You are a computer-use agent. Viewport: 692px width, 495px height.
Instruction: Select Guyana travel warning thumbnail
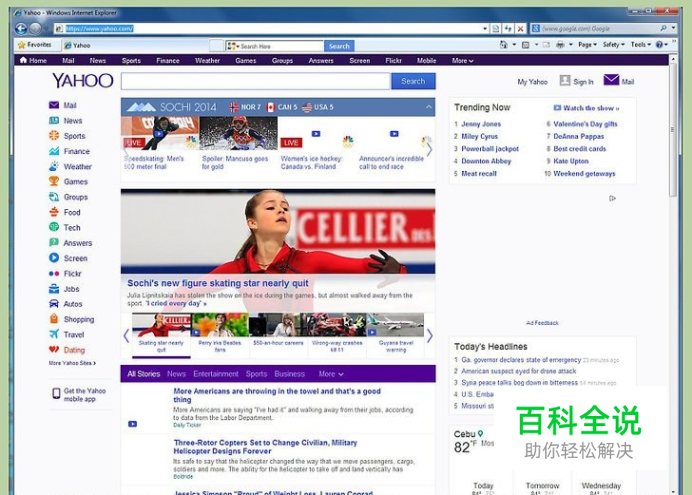tap(395, 334)
